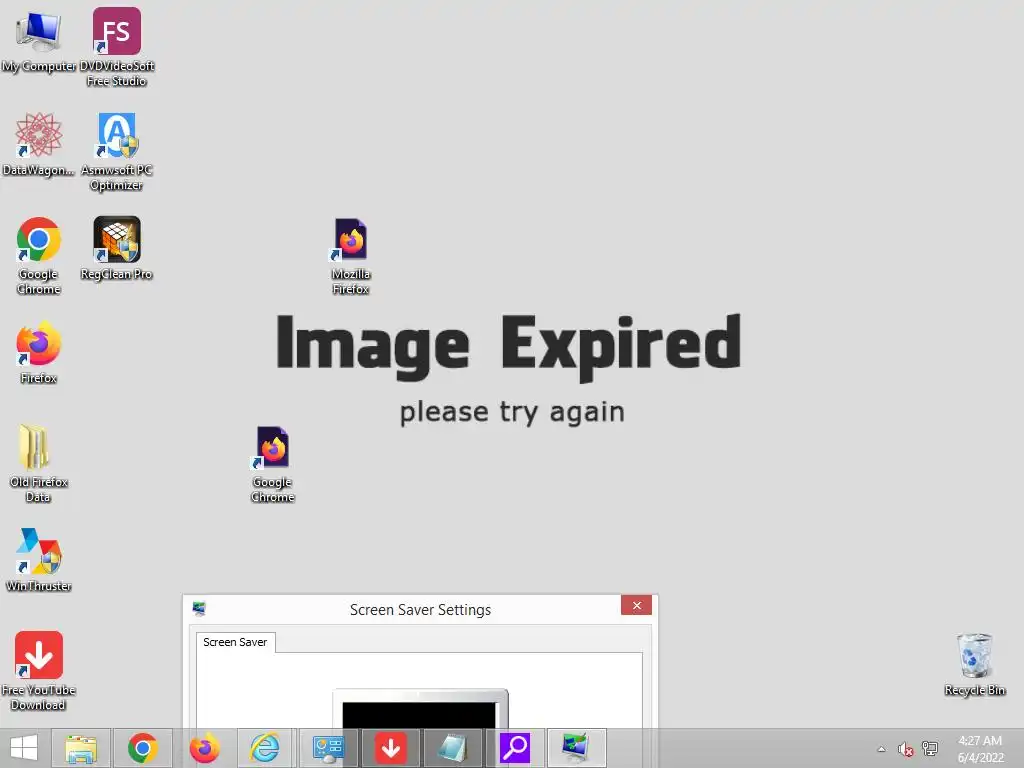1024x768 pixels.
Task: Launch the WinThruster desktop shortcut
Action: [39, 560]
